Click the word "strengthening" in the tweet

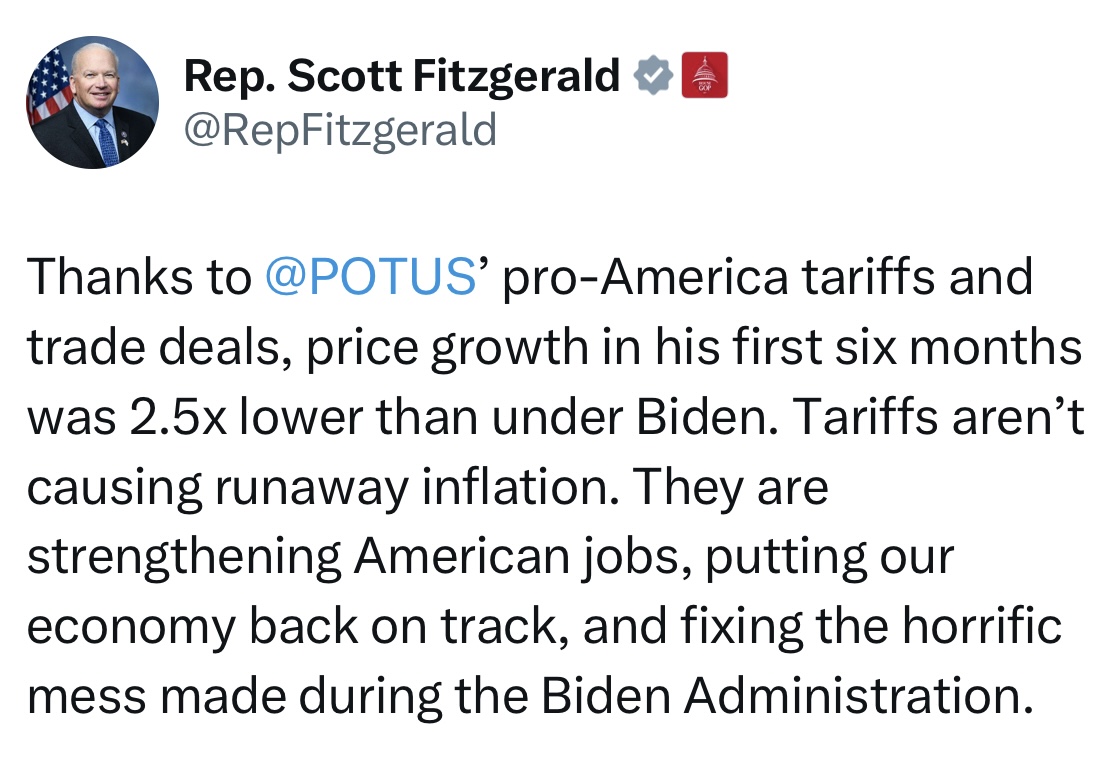[x=184, y=557]
